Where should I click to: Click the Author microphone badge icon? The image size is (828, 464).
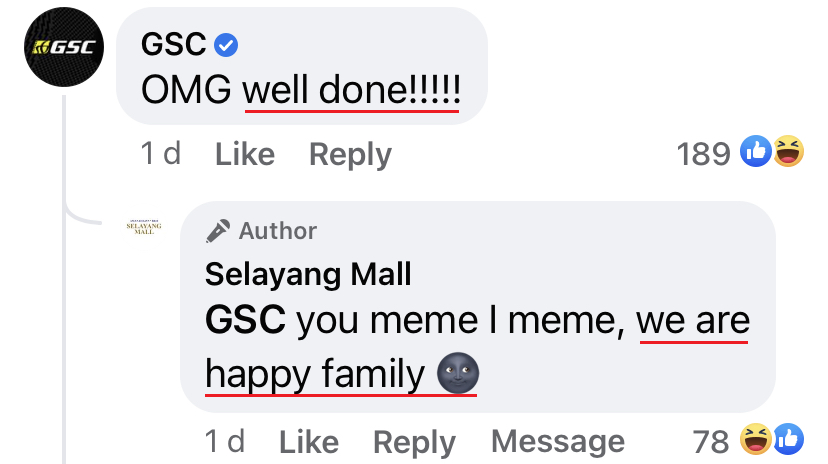(217, 231)
